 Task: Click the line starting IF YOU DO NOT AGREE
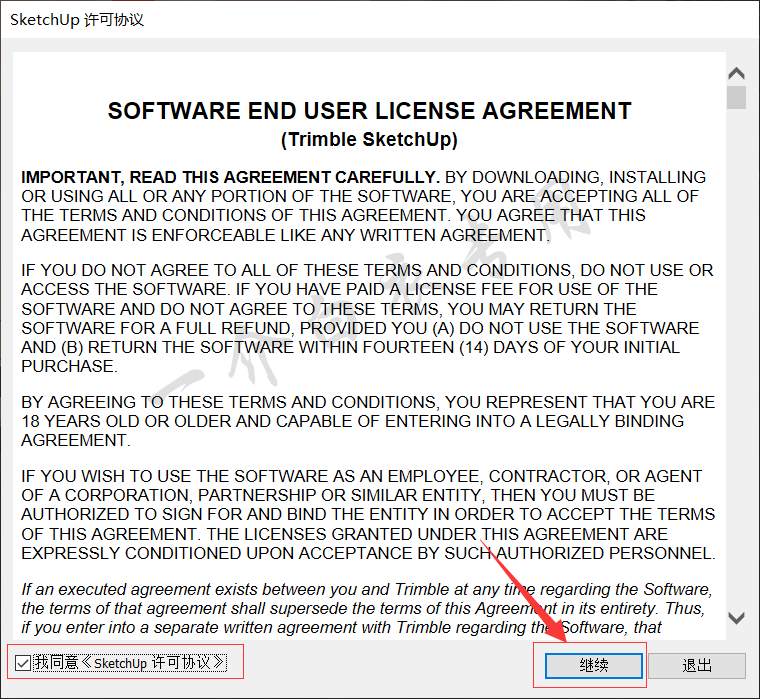pyautogui.click(x=367, y=270)
